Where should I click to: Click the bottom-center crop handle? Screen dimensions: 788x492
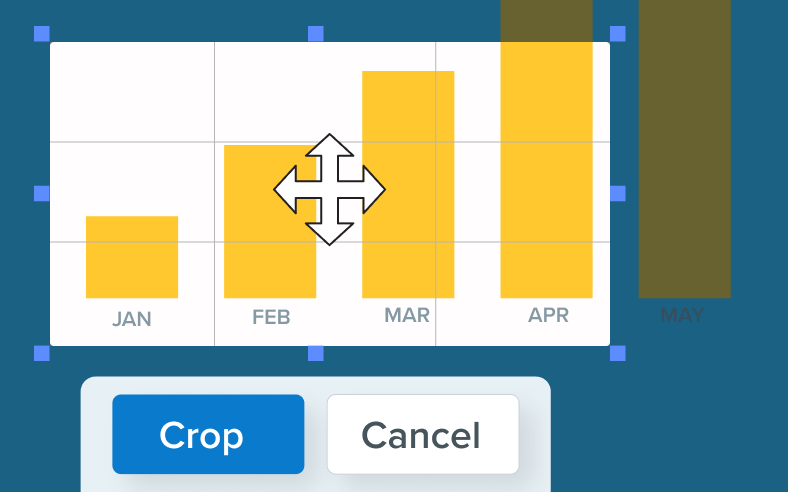[316, 353]
